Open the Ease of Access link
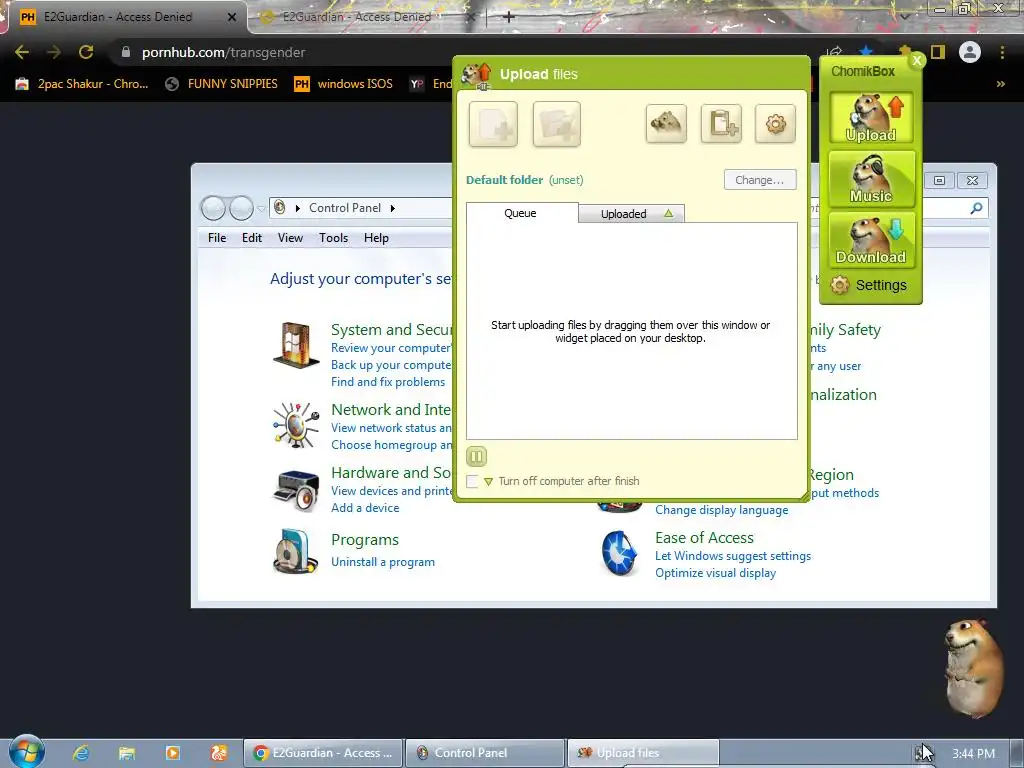1024x768 pixels. pos(704,538)
